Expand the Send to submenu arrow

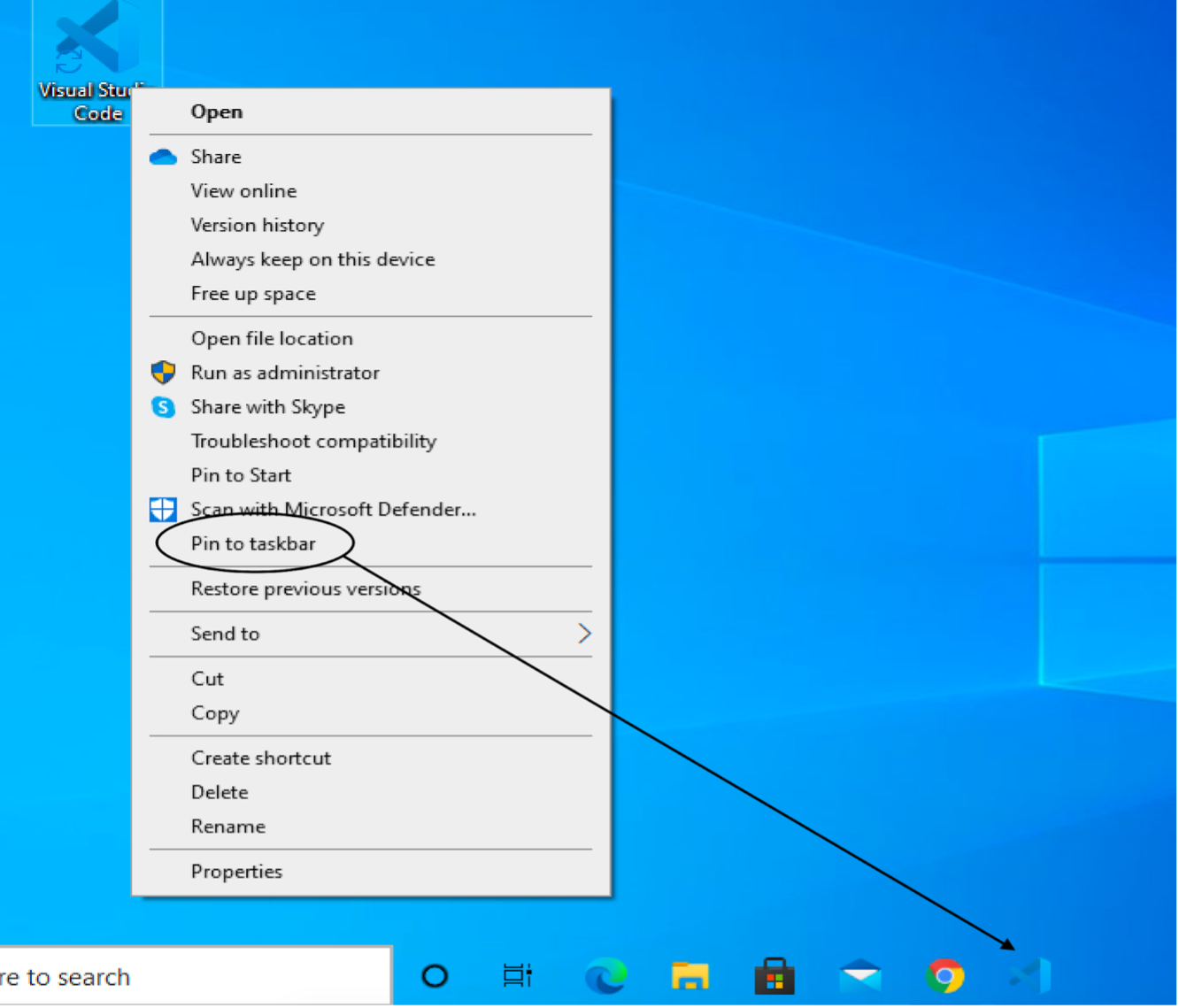pyautogui.click(x=584, y=634)
